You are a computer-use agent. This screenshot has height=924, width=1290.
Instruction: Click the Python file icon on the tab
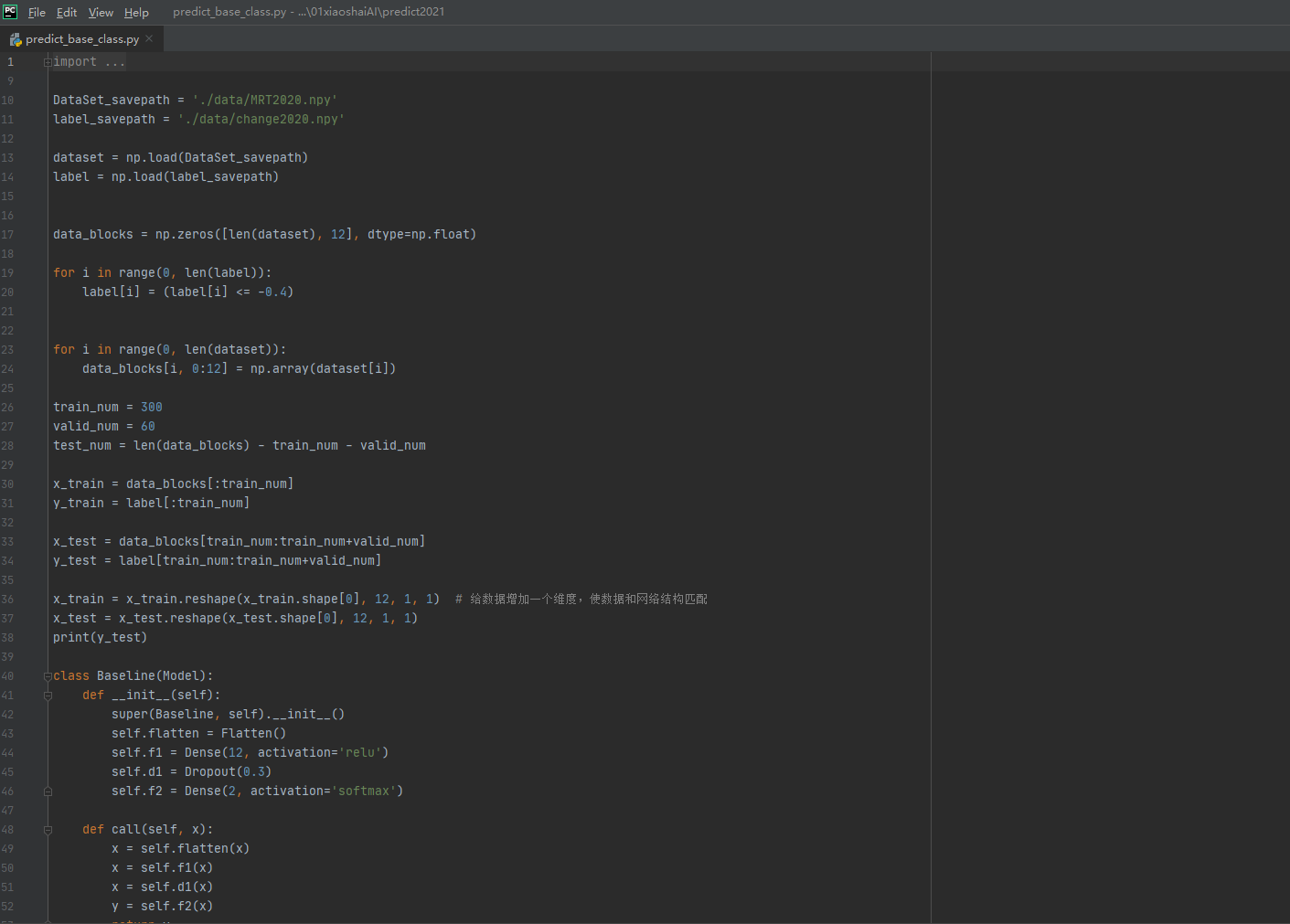click(x=15, y=39)
